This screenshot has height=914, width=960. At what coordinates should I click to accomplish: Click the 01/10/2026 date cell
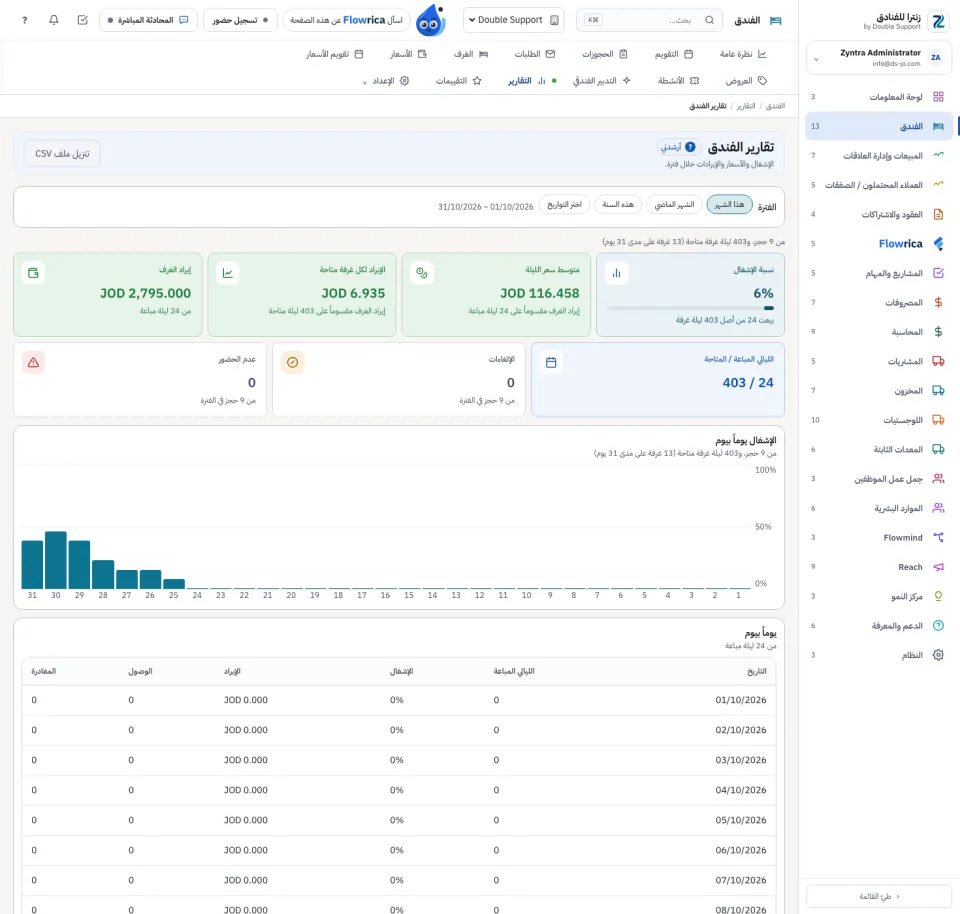[741, 700]
